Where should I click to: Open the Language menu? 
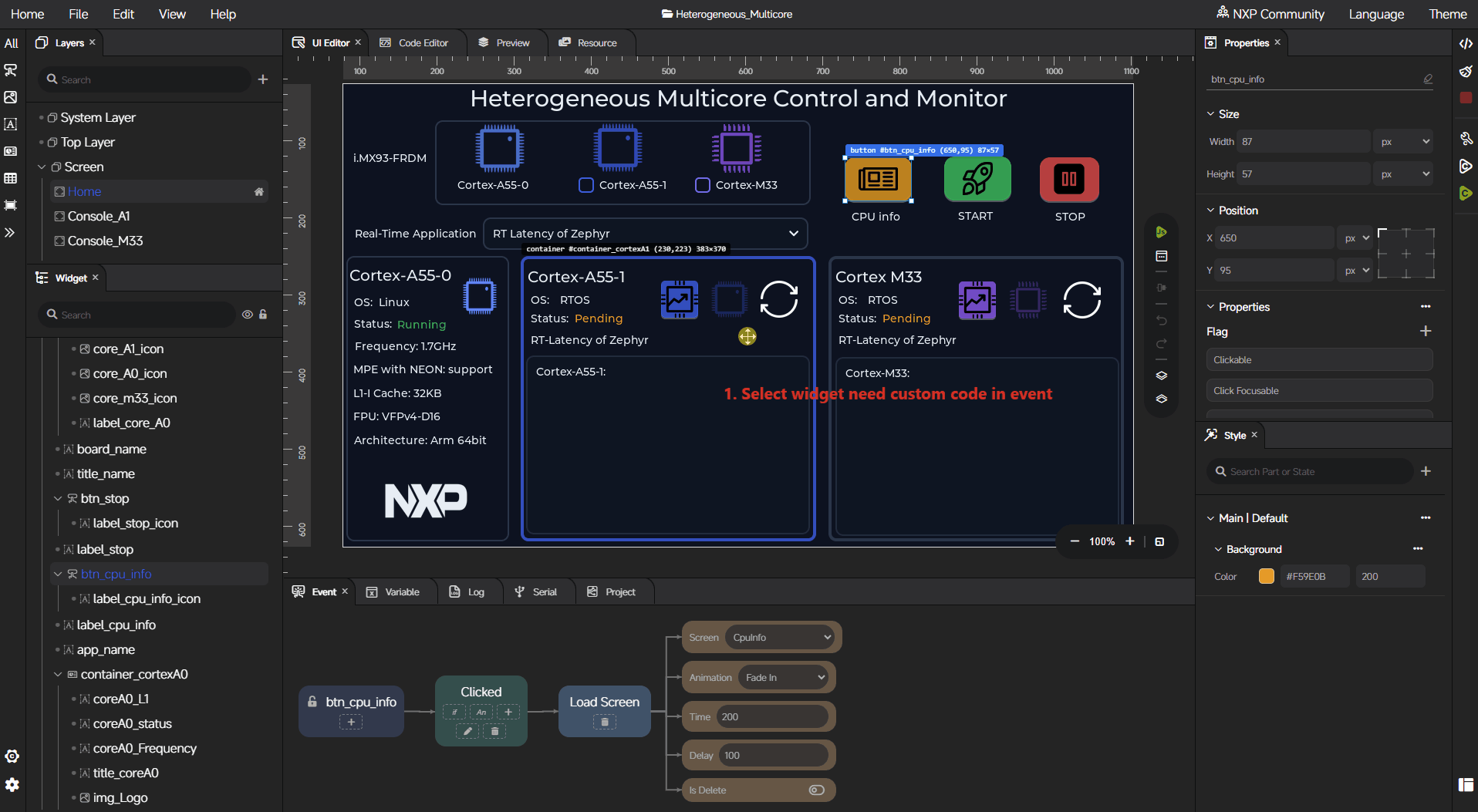(1376, 14)
